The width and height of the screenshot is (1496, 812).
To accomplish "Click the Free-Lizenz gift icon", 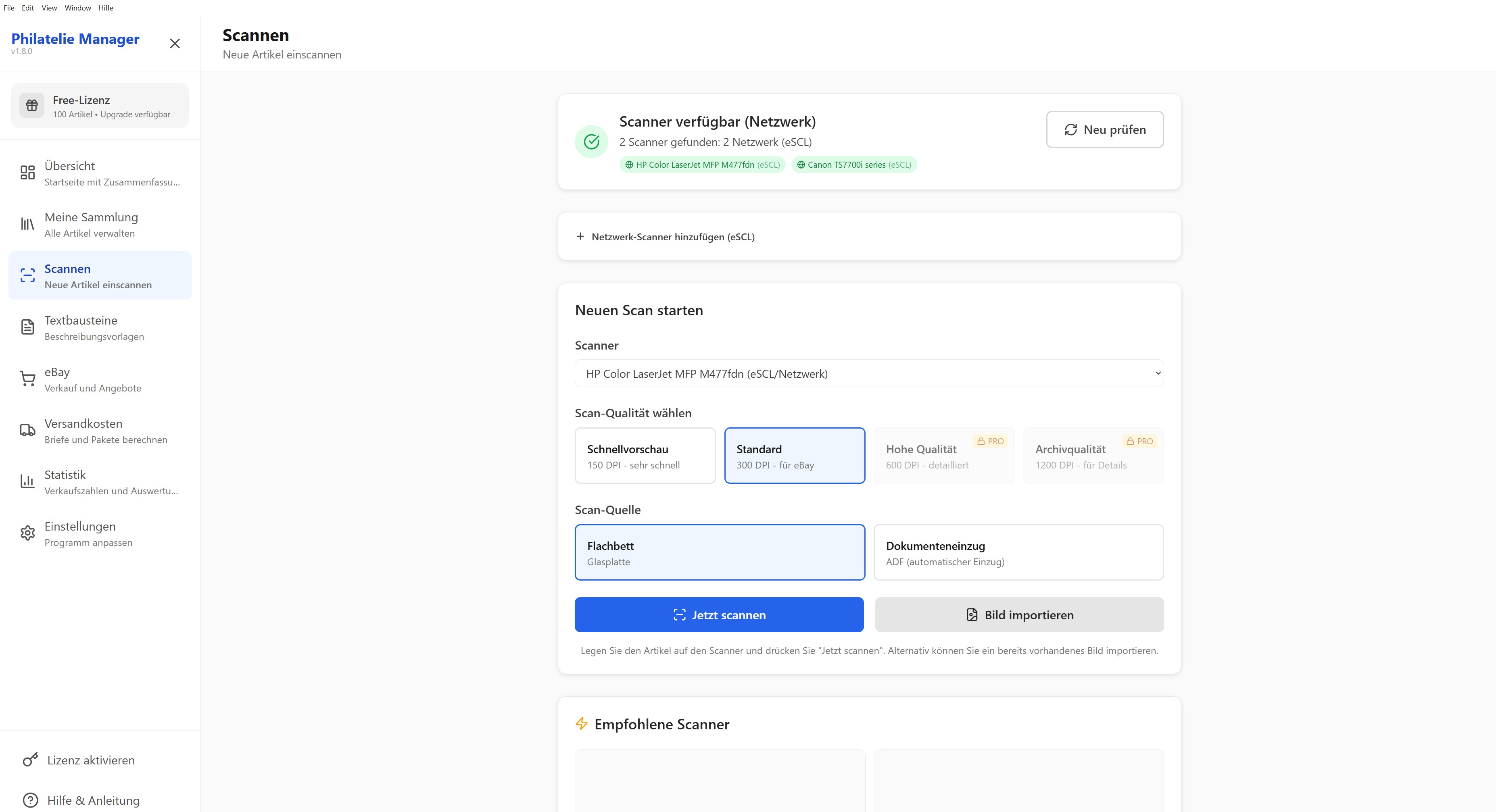I will point(31,105).
